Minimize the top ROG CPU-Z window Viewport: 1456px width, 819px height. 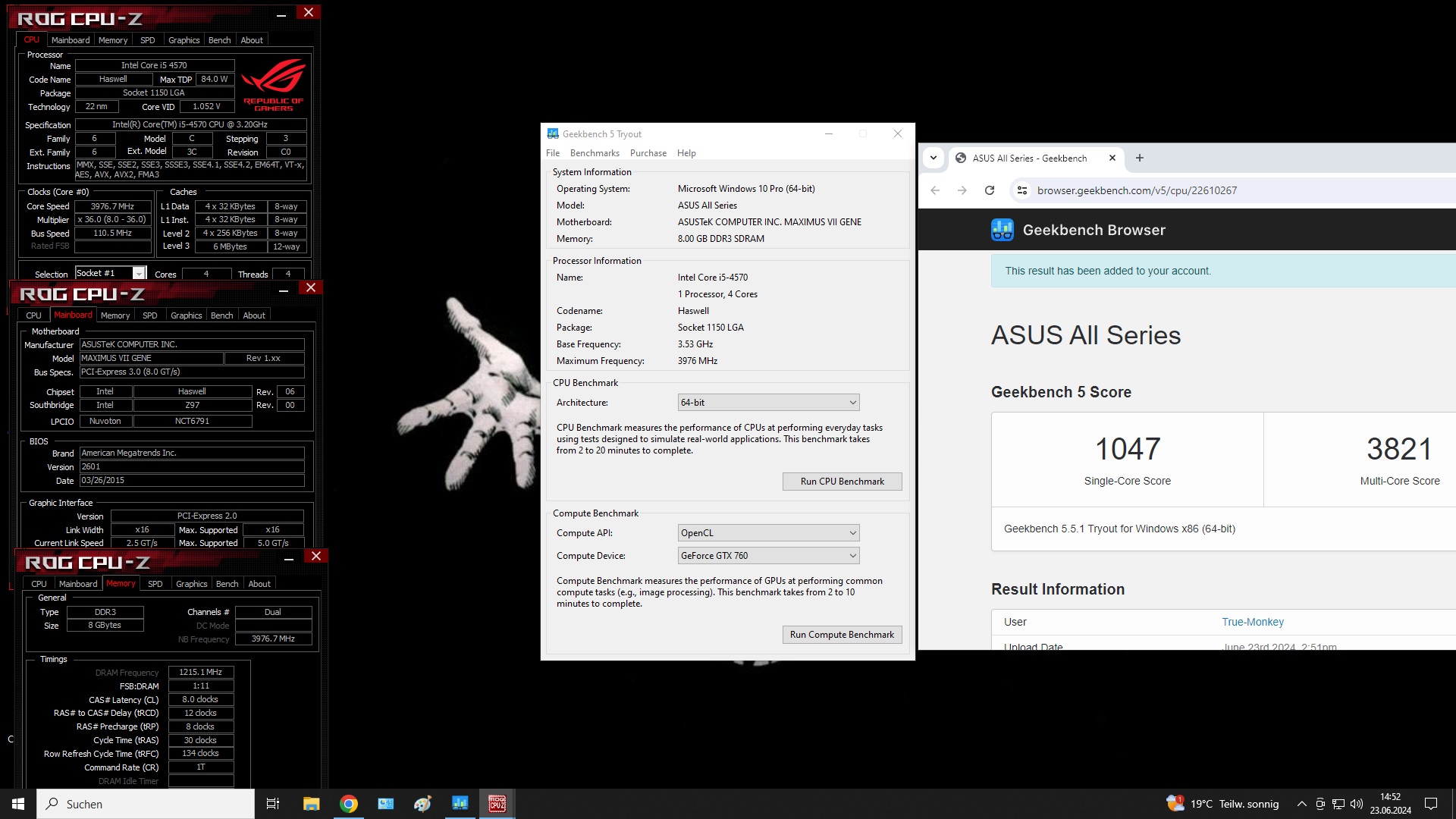click(x=281, y=14)
